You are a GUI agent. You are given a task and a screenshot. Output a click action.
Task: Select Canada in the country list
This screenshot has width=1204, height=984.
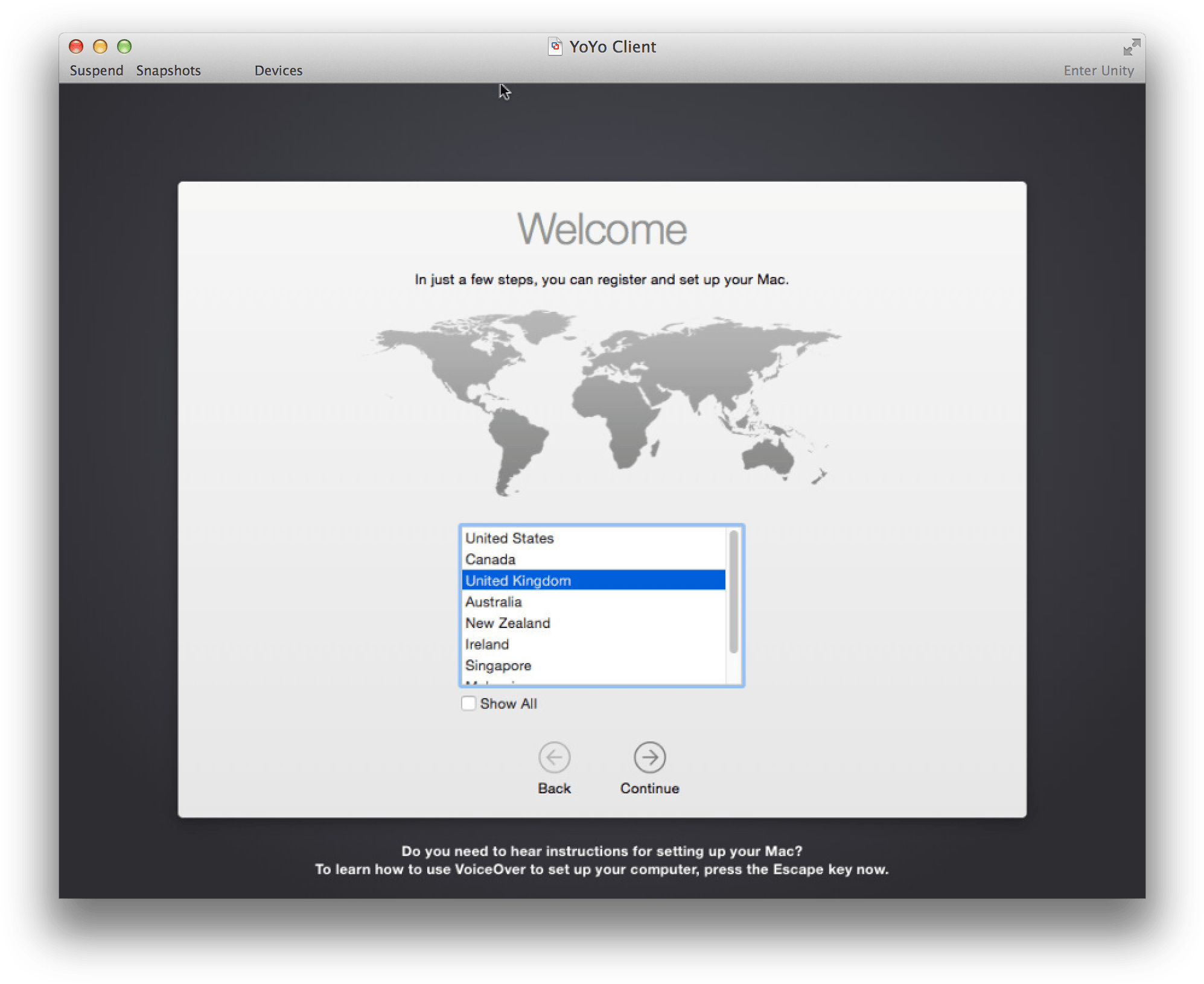click(490, 559)
